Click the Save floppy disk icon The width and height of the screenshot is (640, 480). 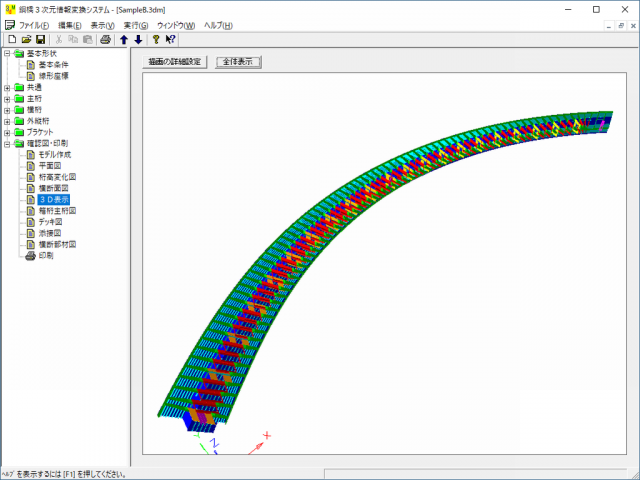41,39
